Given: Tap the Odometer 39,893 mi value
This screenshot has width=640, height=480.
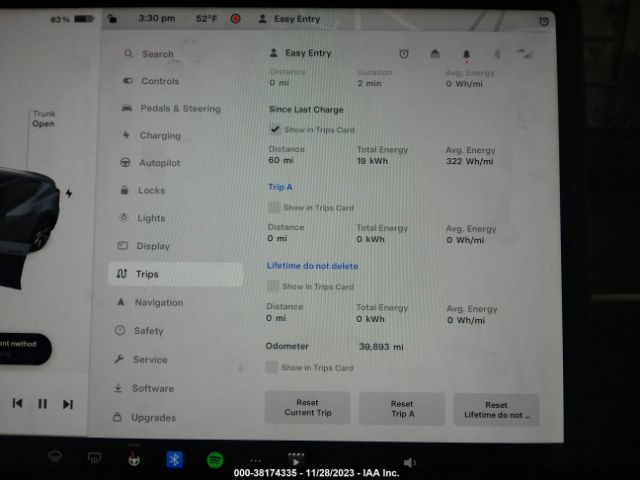Looking at the screenshot, I should [381, 347].
